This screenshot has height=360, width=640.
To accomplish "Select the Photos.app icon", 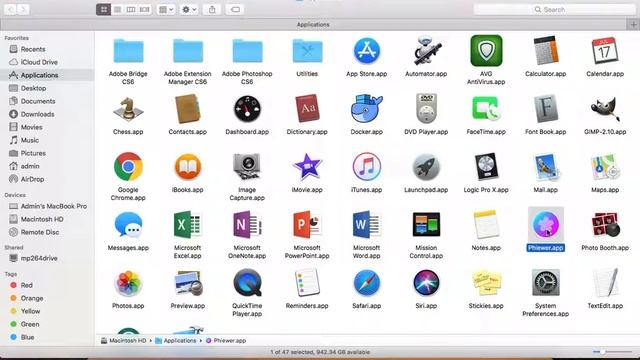I will point(128,282).
